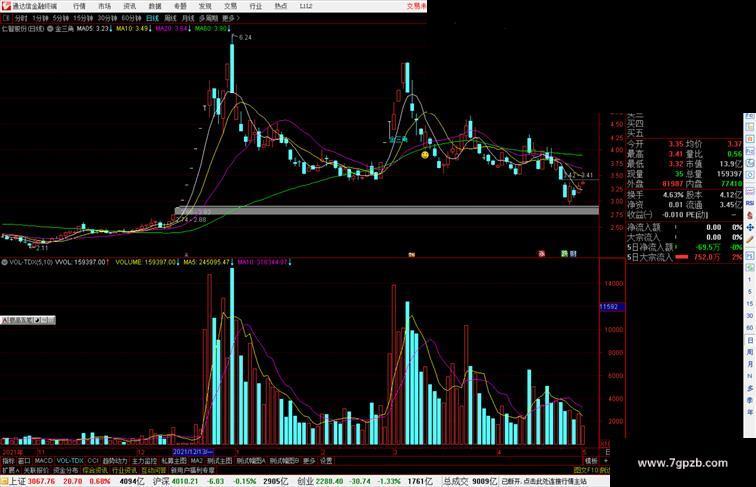Image resolution: width=756 pixels, height=487 pixels.
Task: Select the VOL-TDX indicator tab
Action: click(x=70, y=461)
